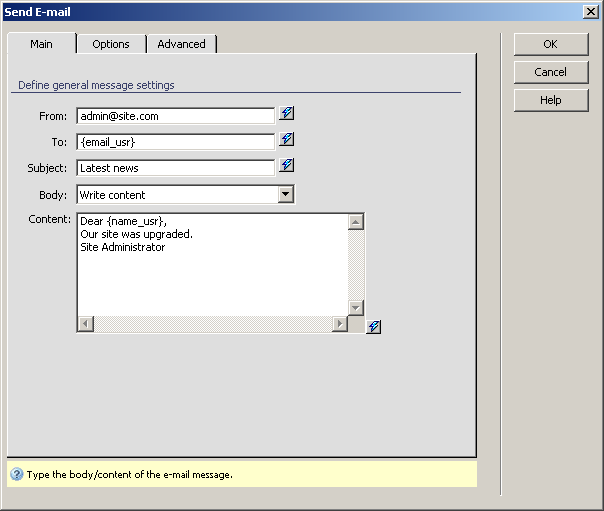This screenshot has height=511, width=604.
Task: Click dynamic data icon beside Subject field
Action: (287, 166)
